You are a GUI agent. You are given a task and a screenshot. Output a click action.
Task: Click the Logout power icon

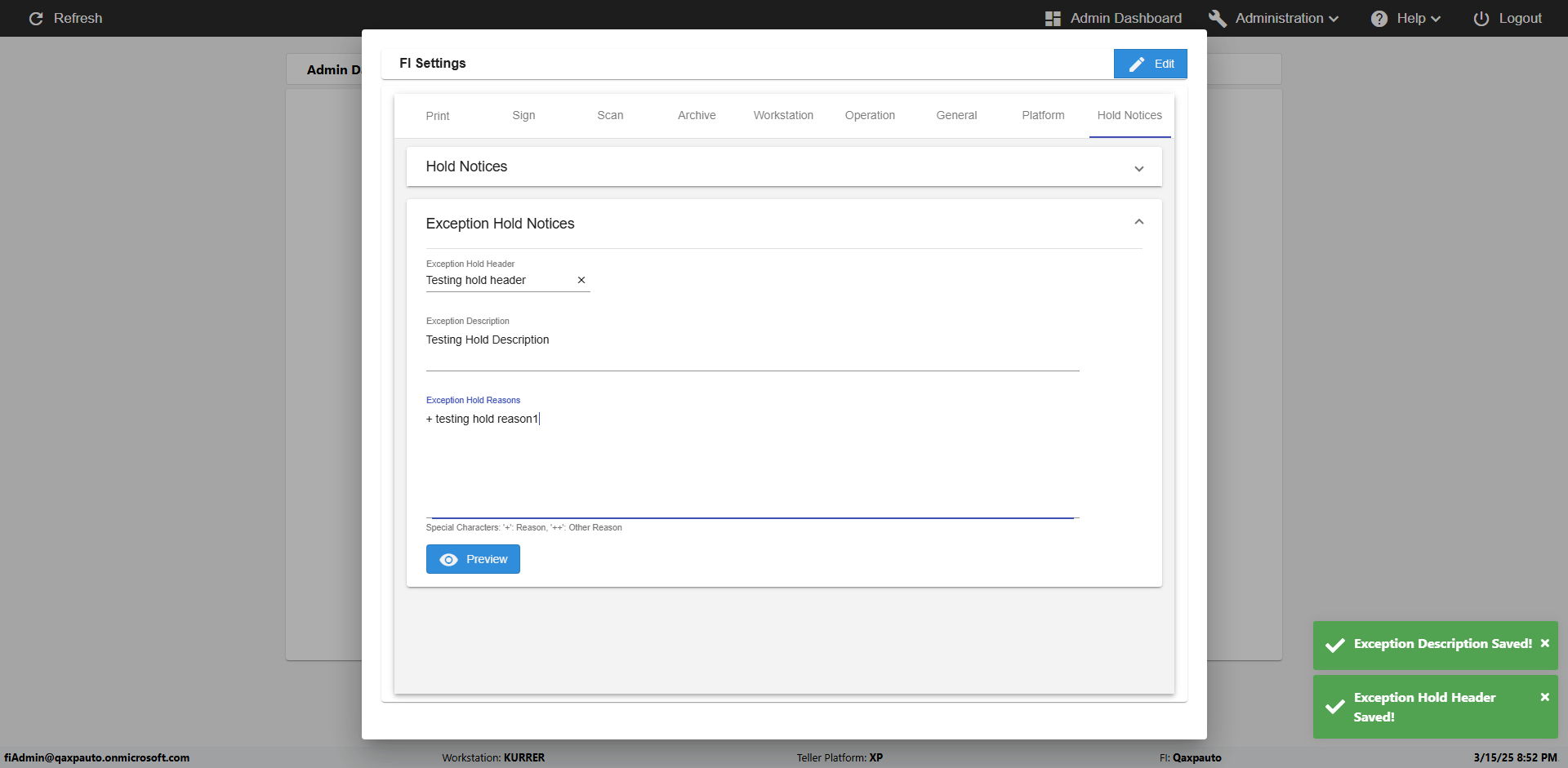[x=1481, y=19]
